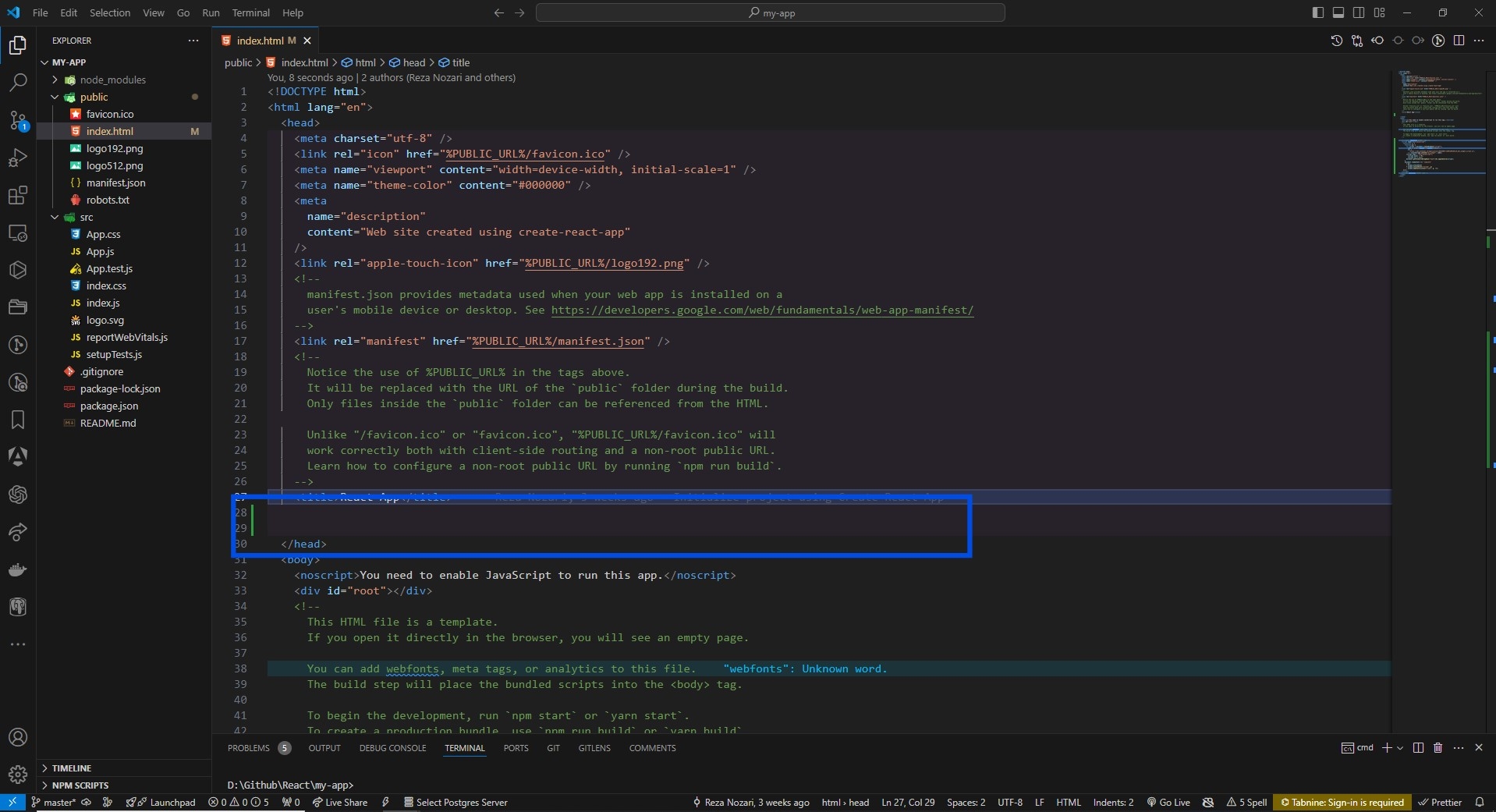Toggle the bottom panel layout button

(1338, 12)
